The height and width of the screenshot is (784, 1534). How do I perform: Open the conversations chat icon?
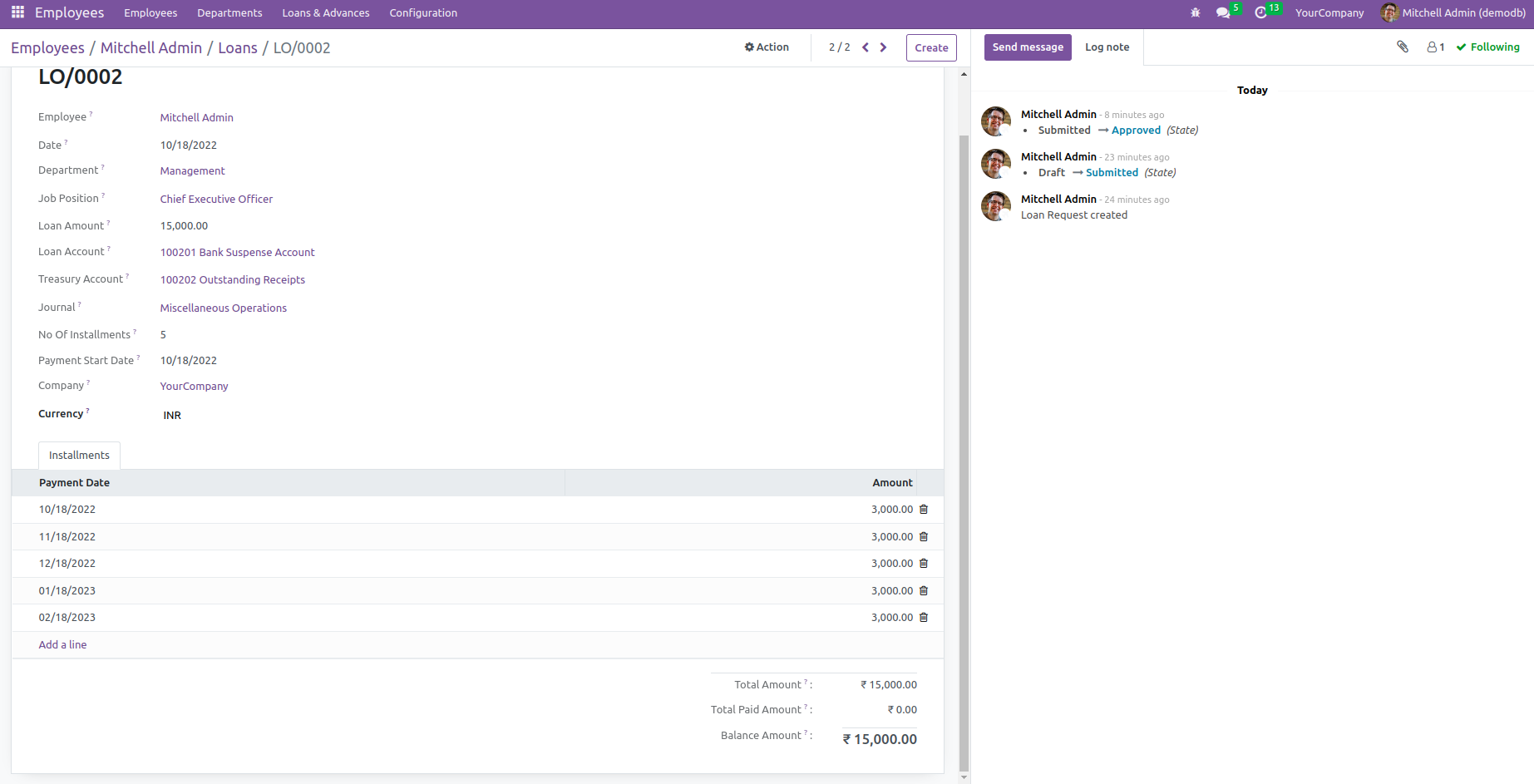pyautogui.click(x=1222, y=13)
